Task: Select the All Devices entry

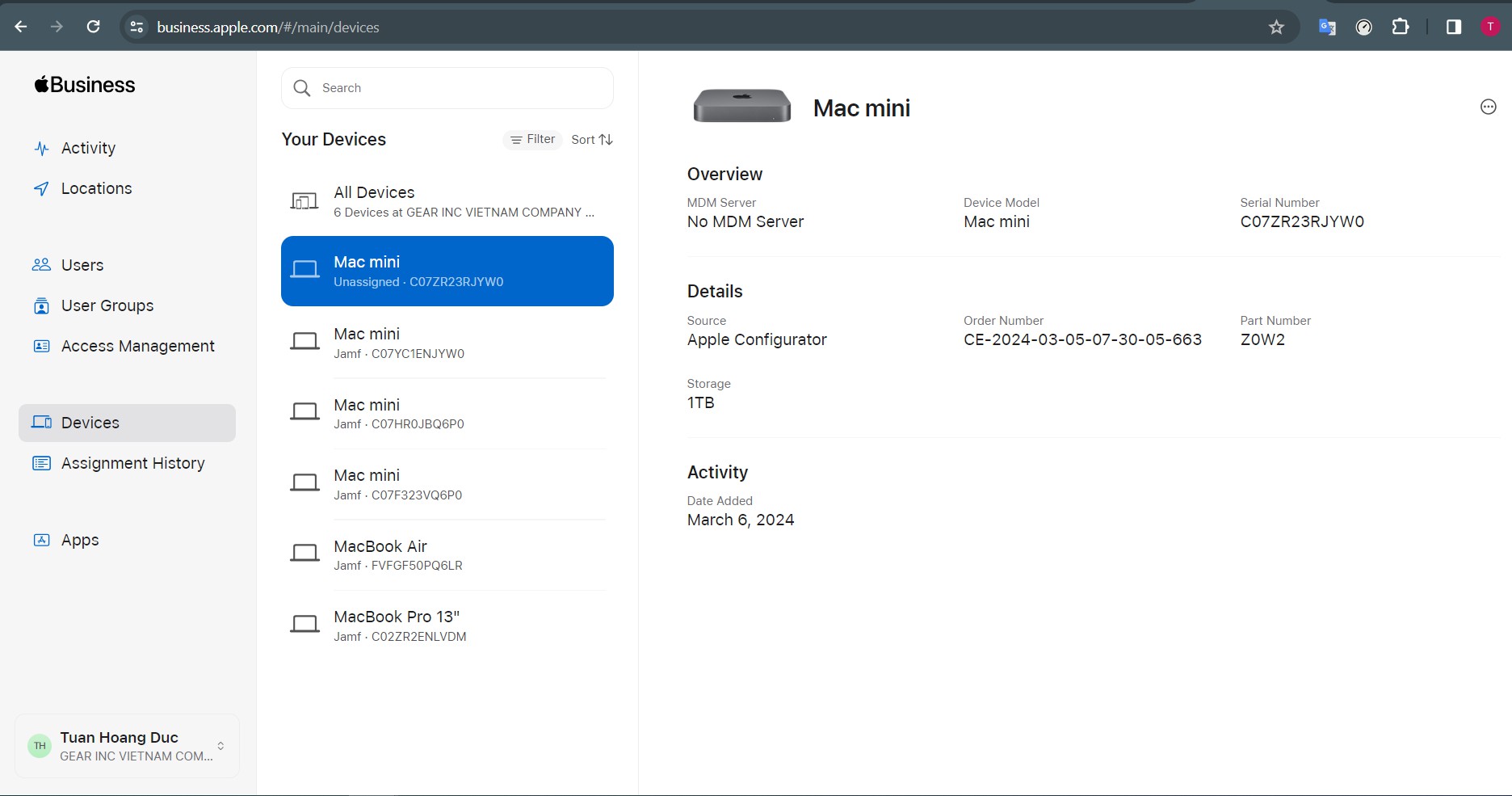Action: (447, 201)
